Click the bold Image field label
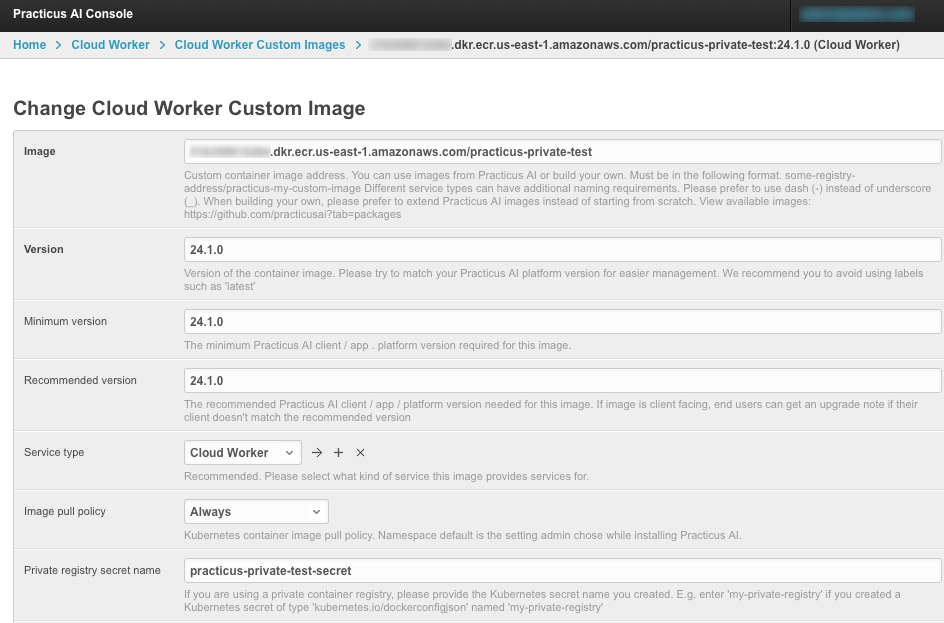Screen dimensions: 944x623 click(x=40, y=152)
